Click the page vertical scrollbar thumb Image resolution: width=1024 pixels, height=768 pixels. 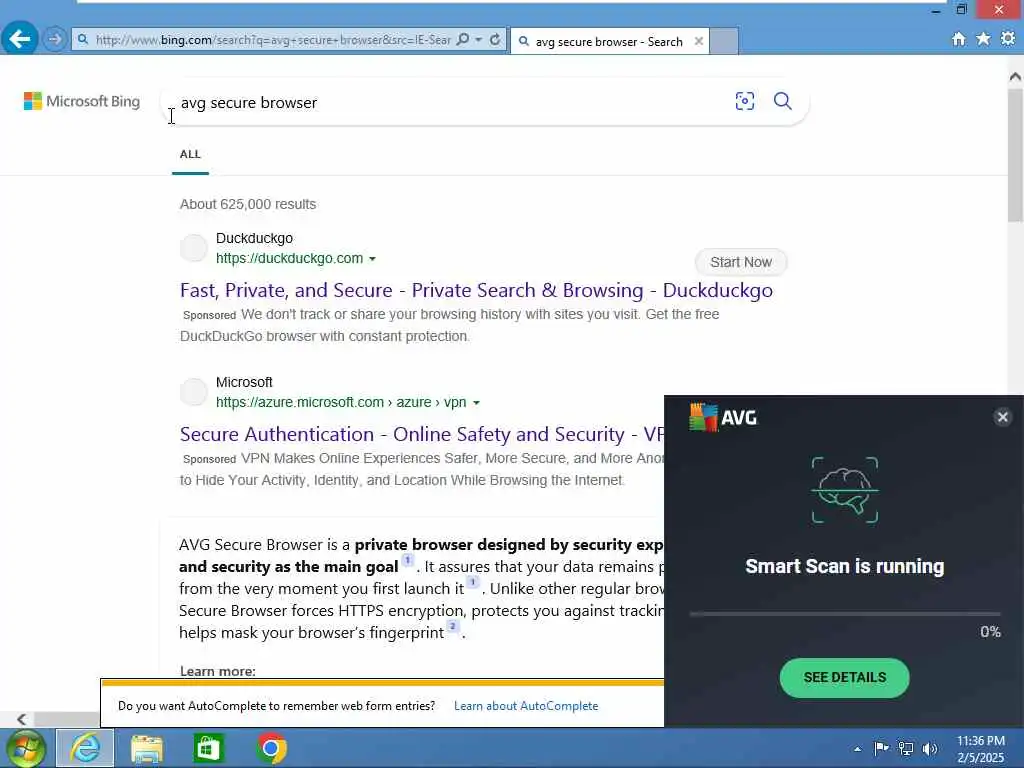click(x=1015, y=155)
